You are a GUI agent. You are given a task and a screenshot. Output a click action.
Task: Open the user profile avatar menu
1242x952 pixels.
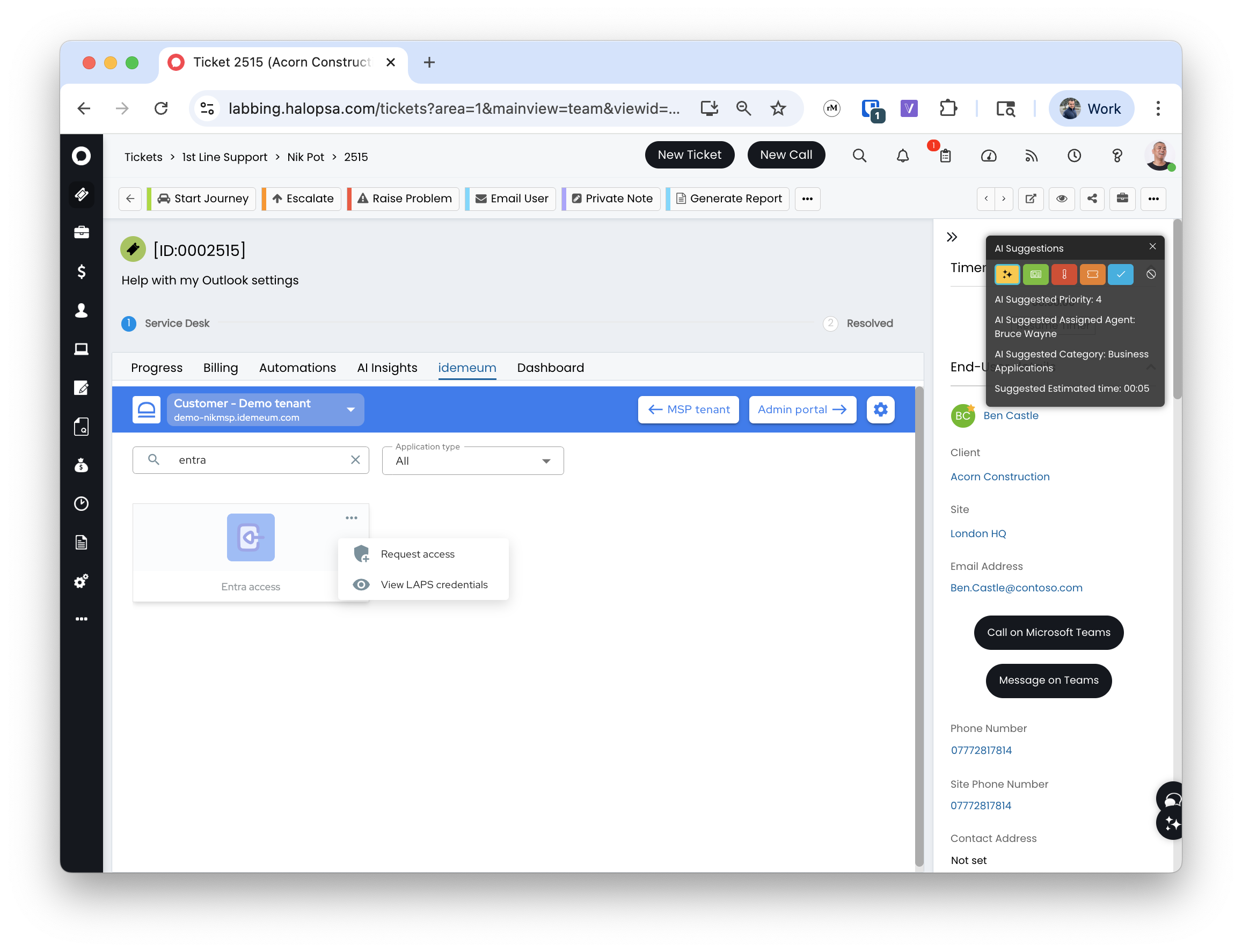[1159, 155]
